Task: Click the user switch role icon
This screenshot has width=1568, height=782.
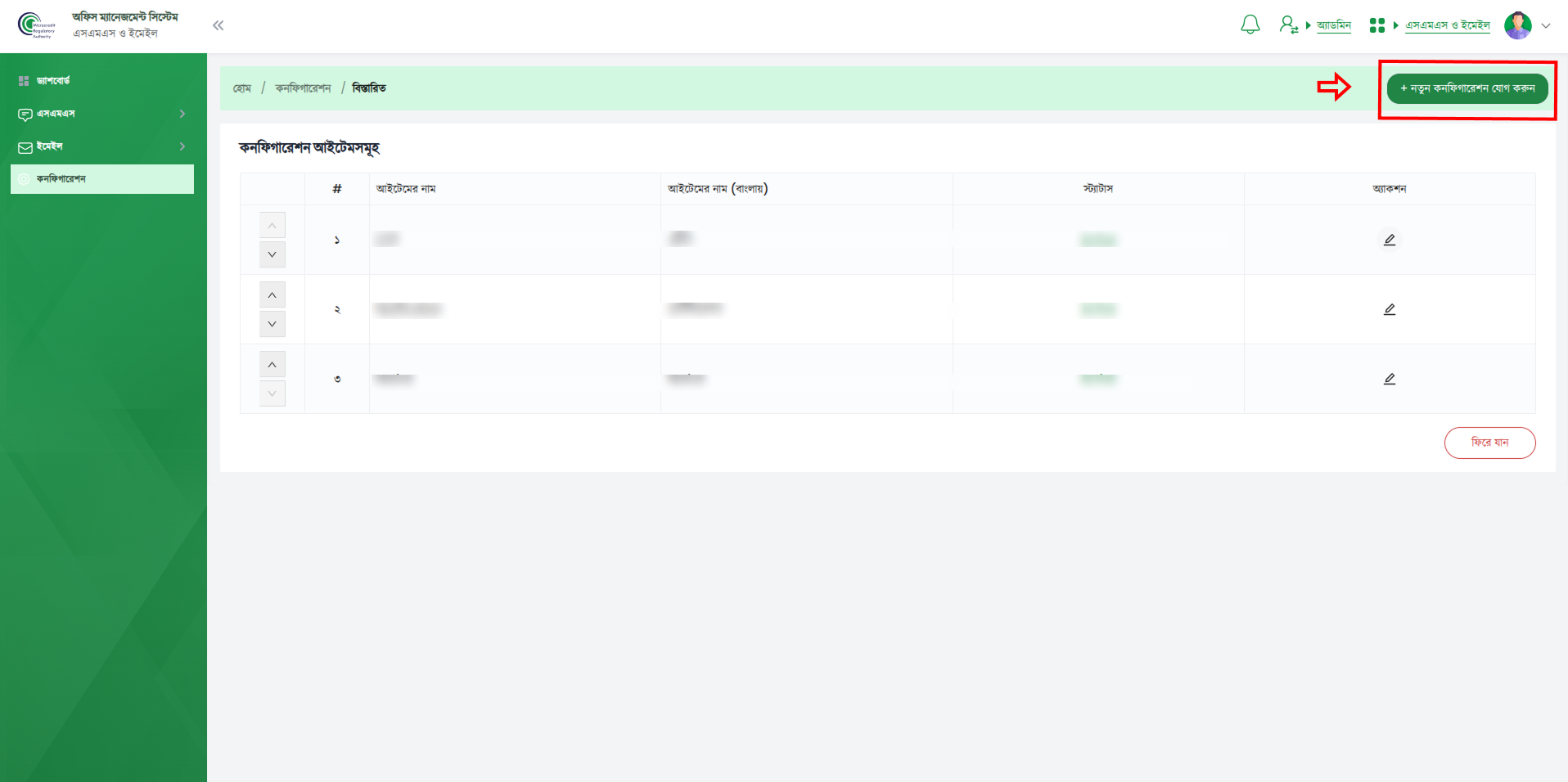Action: tap(1288, 25)
